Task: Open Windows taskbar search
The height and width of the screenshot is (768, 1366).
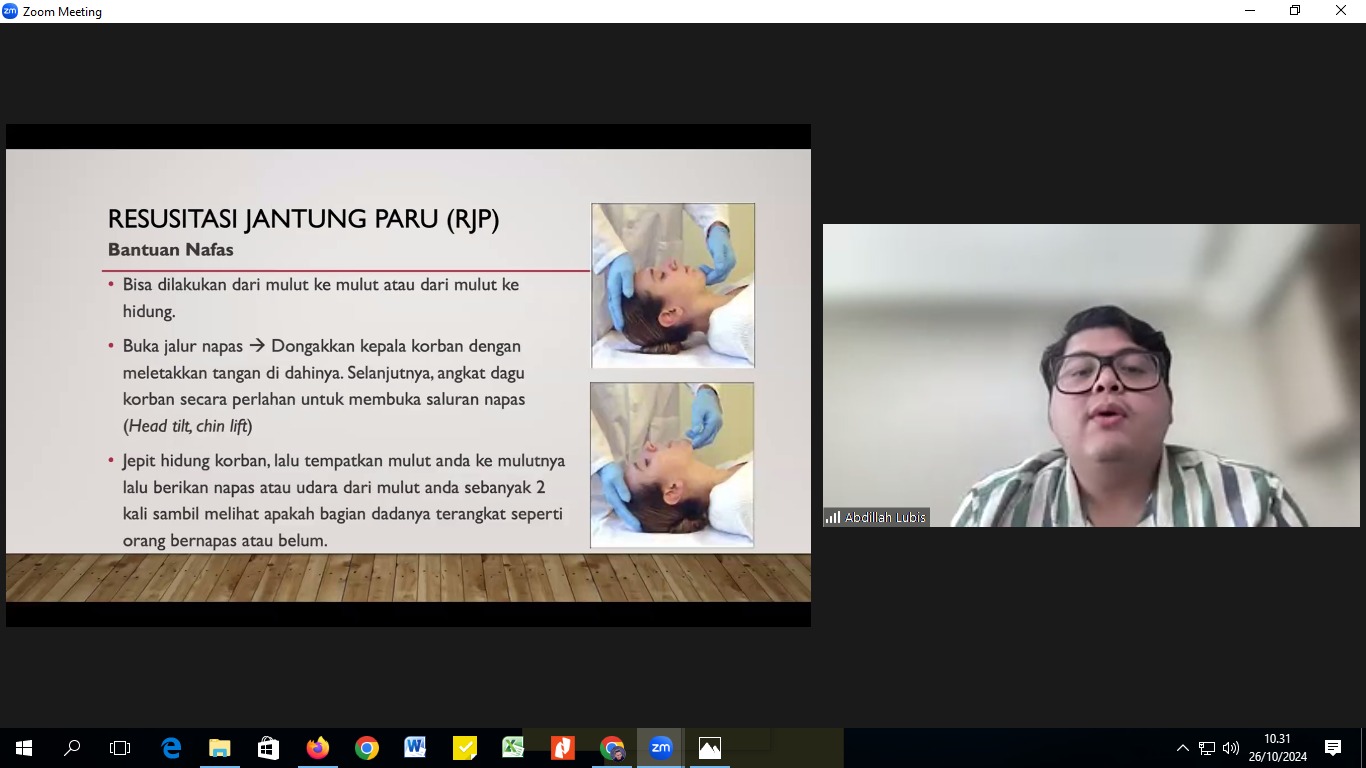Action: [72, 748]
